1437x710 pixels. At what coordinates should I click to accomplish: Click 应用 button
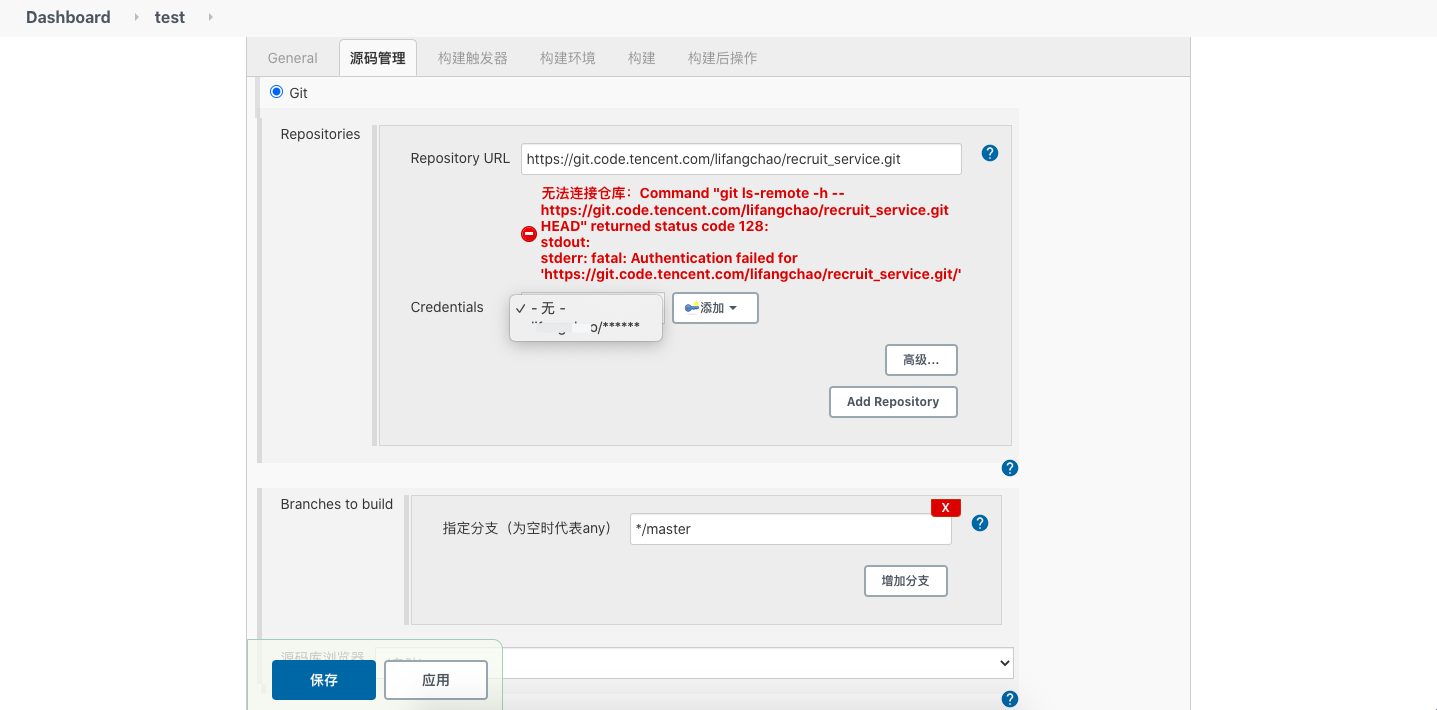(x=436, y=680)
